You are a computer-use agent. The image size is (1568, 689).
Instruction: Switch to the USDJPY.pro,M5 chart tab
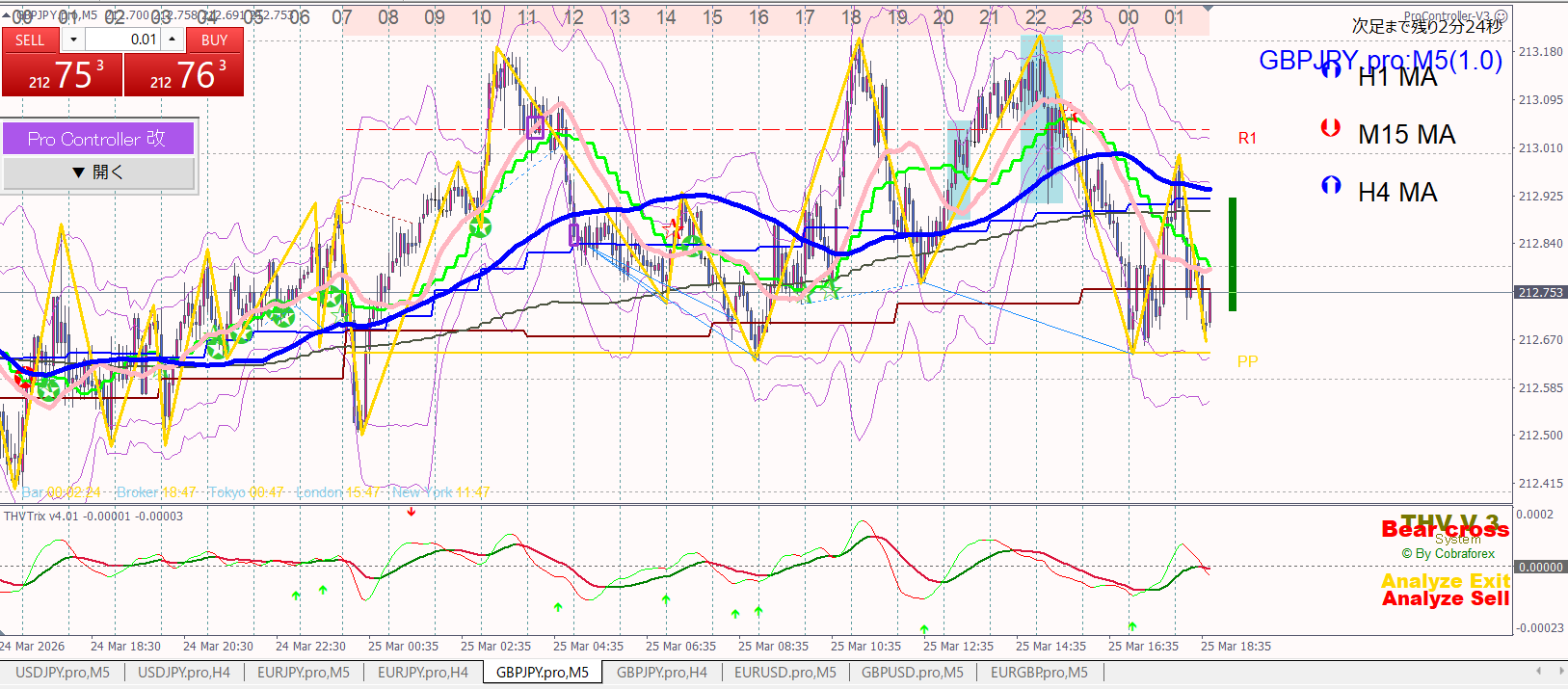tap(63, 673)
